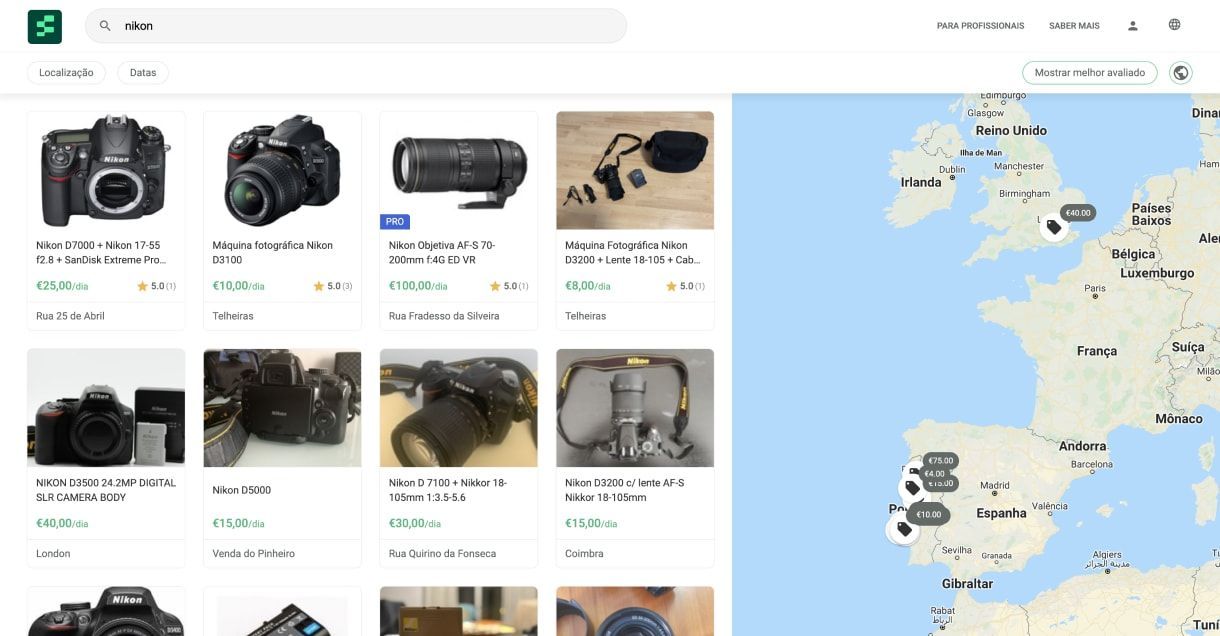Open the user account icon
This screenshot has width=1220, height=636.
click(1132, 26)
